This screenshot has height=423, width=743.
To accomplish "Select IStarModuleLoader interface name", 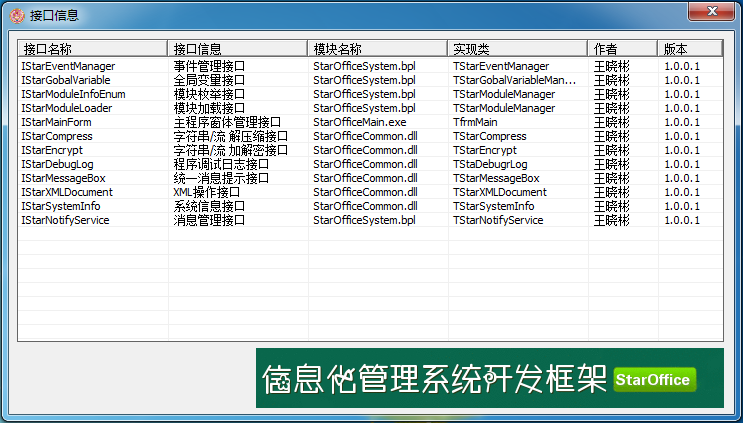I will click(67, 108).
